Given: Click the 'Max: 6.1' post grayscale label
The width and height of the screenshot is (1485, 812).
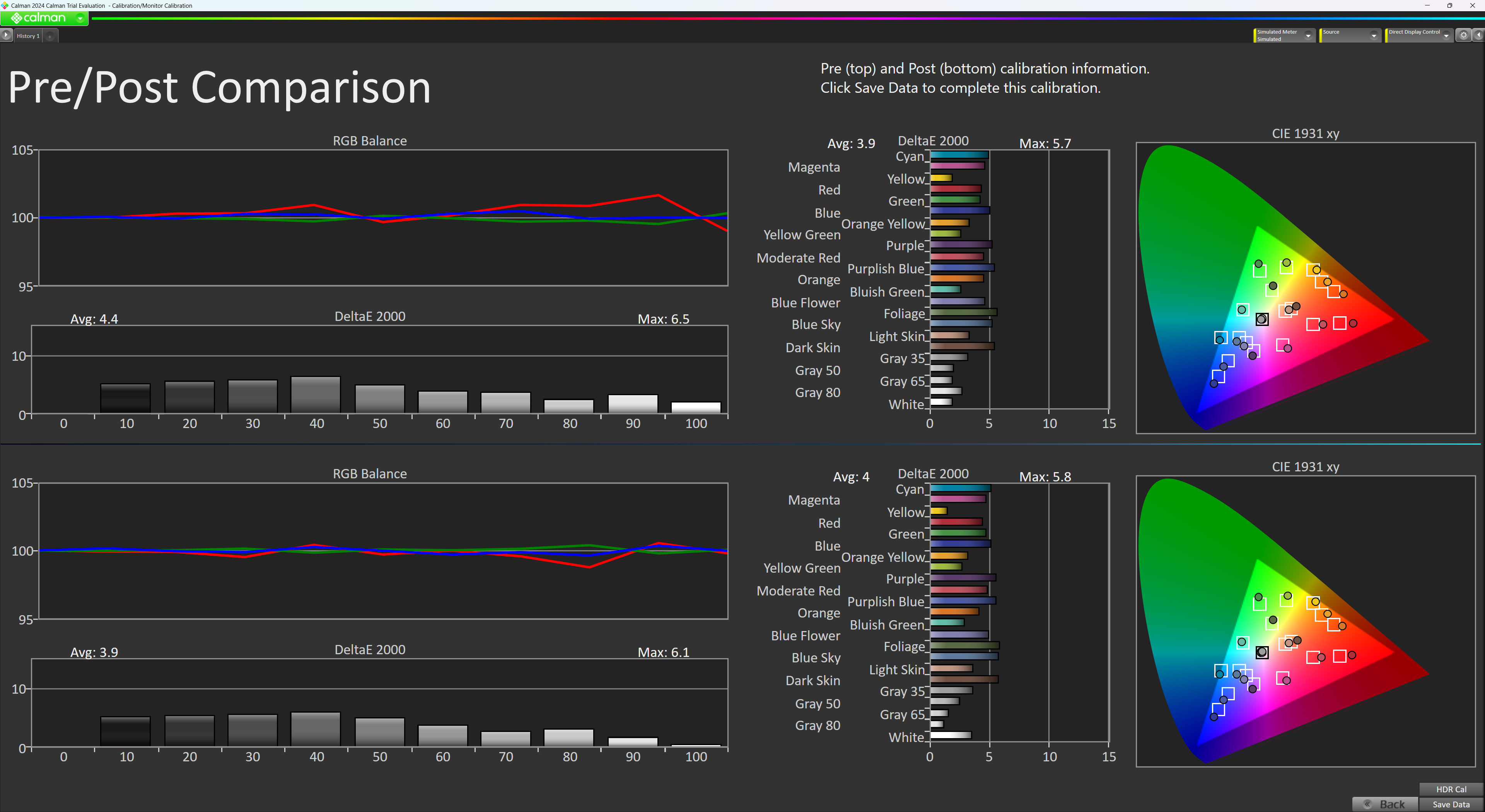Looking at the screenshot, I should point(664,652).
